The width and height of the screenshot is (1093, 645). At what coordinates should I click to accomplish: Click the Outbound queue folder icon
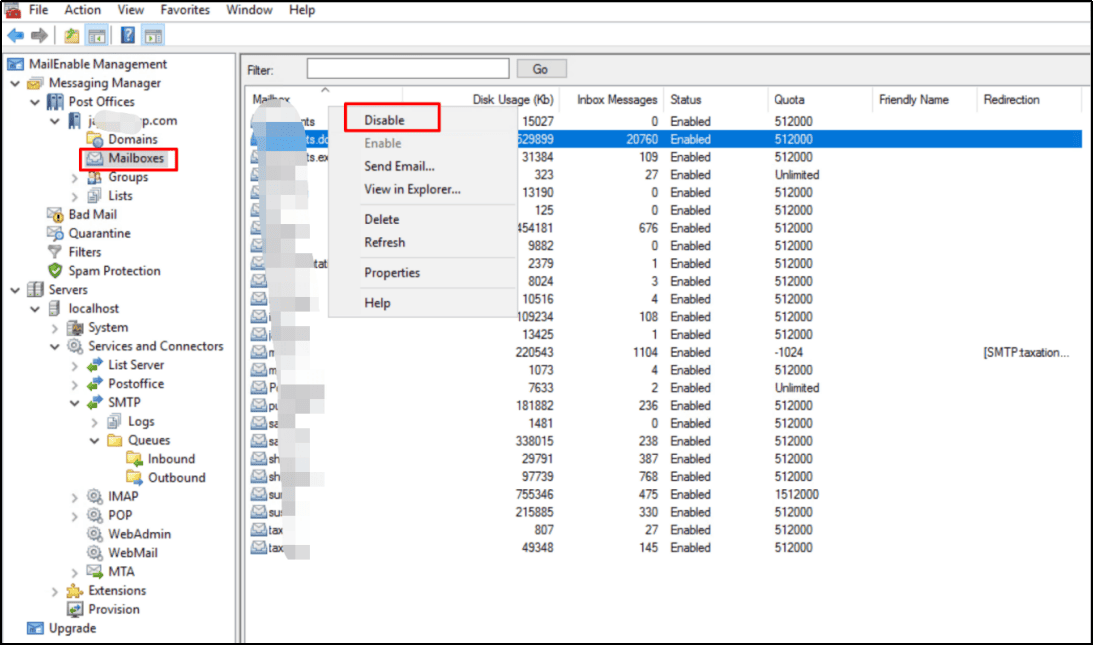point(134,478)
